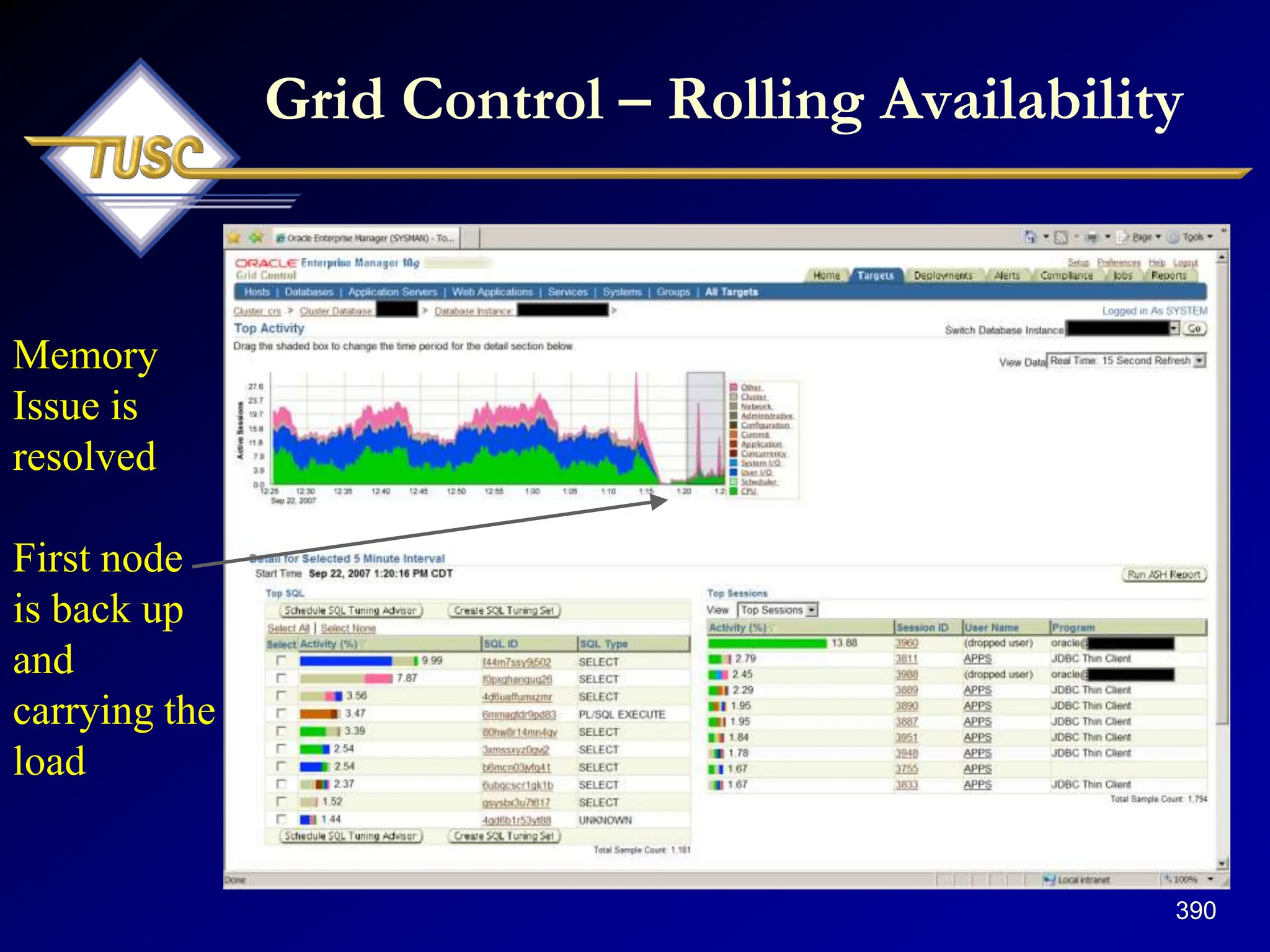Image resolution: width=1270 pixels, height=952 pixels.
Task: Select Systems in the subnav
Action: (x=622, y=292)
